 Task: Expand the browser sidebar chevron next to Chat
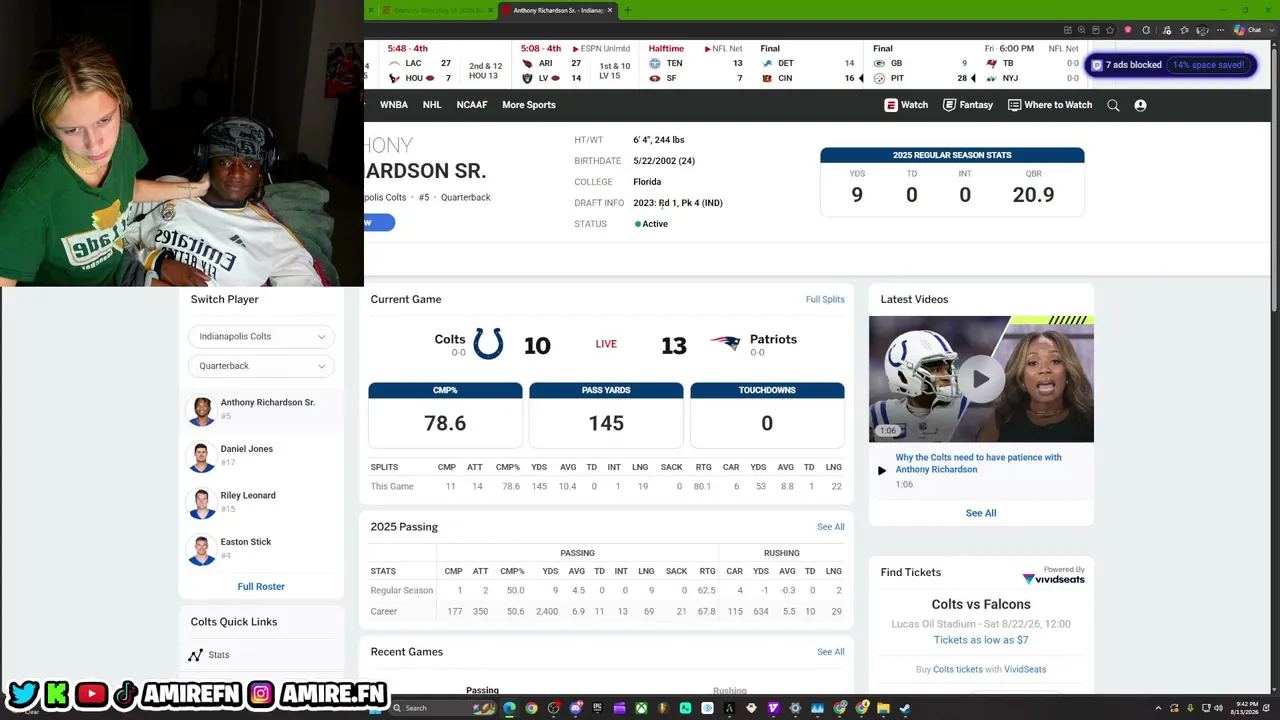tap(1270, 30)
